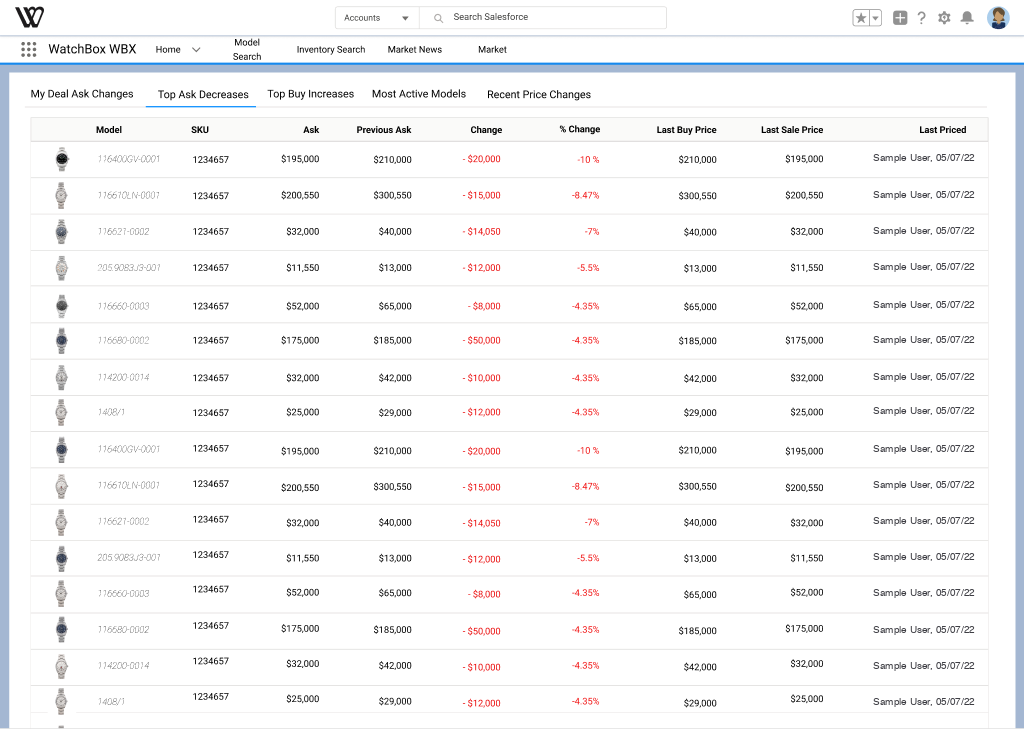This screenshot has height=729, width=1024.
Task: Click the Search Salesforce input field
Action: 542,18
